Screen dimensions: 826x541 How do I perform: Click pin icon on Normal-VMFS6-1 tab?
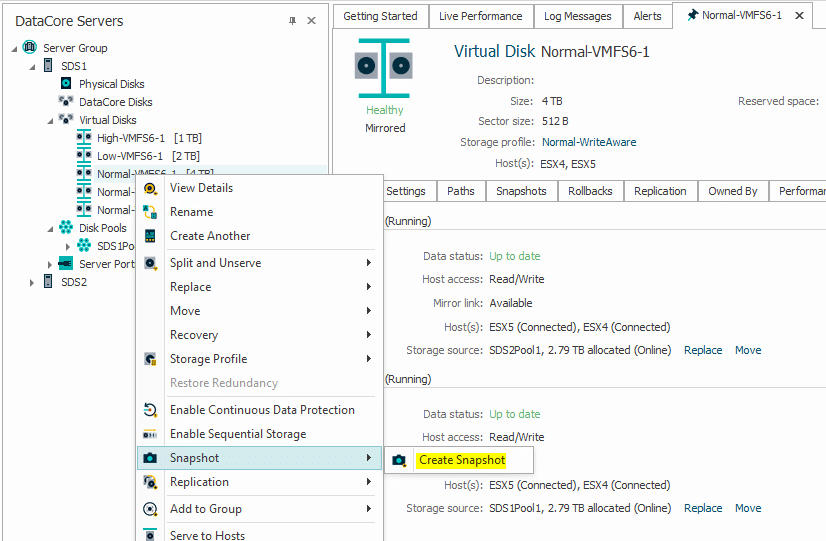coord(692,15)
